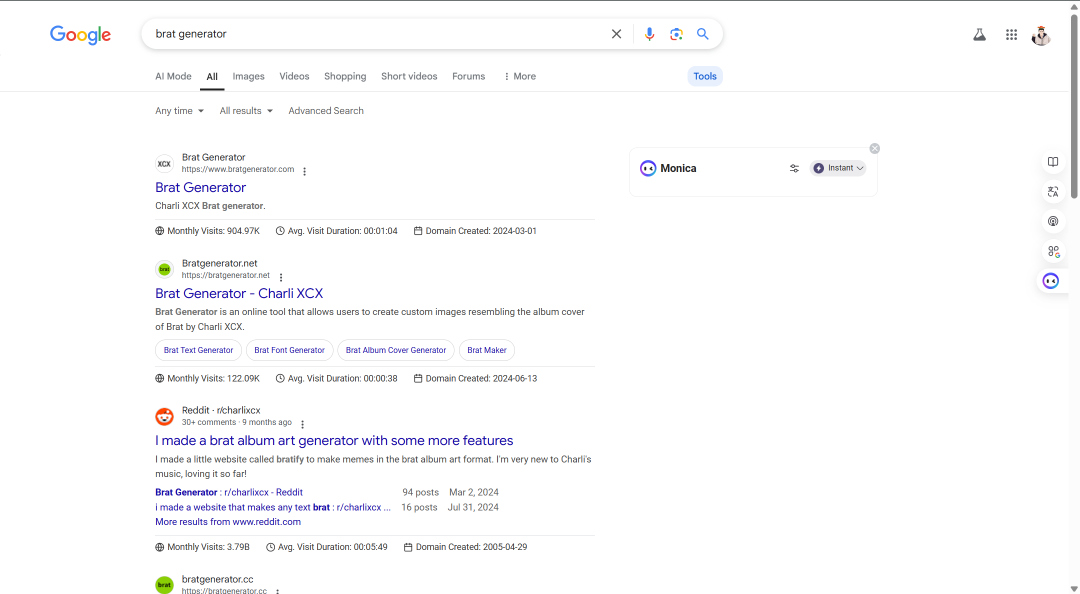Click the Brat Text Generator chip
The image size is (1080, 594).
point(198,350)
